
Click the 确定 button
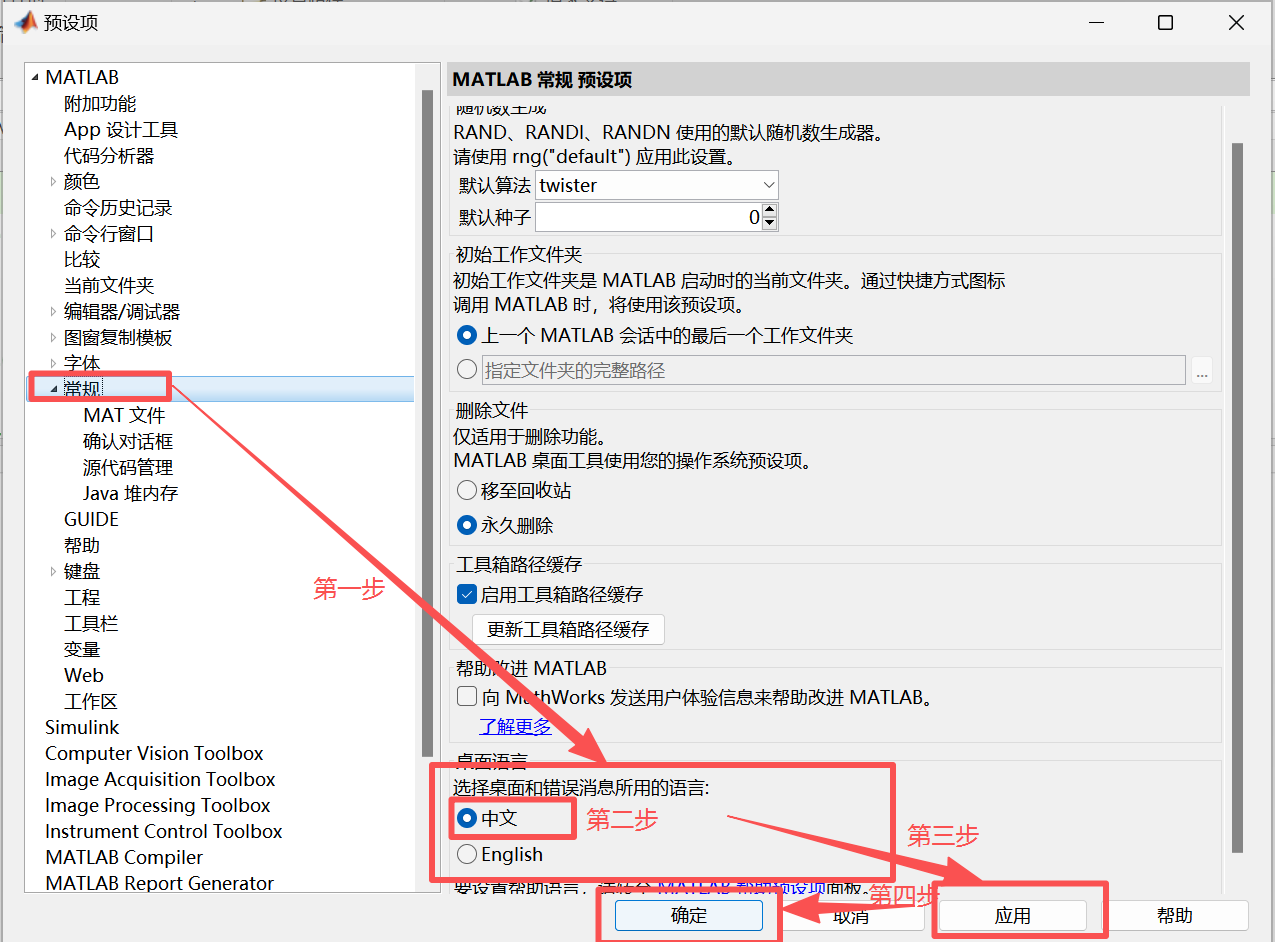point(689,916)
